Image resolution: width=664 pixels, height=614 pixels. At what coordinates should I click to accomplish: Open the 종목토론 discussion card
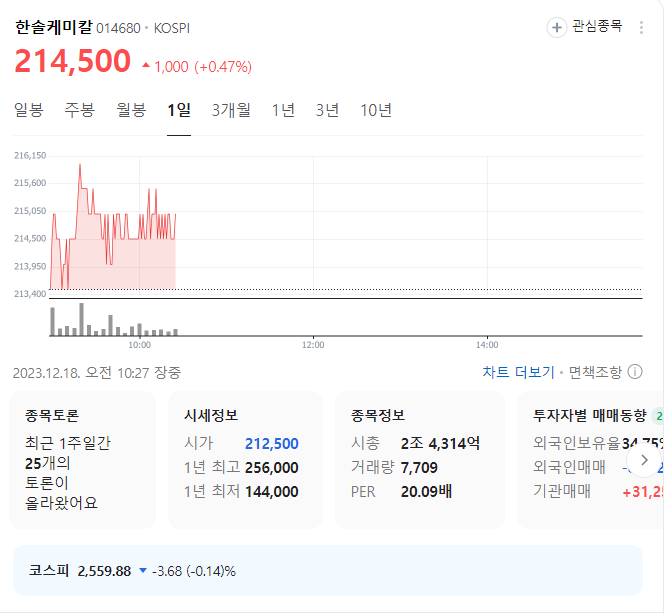(82, 460)
